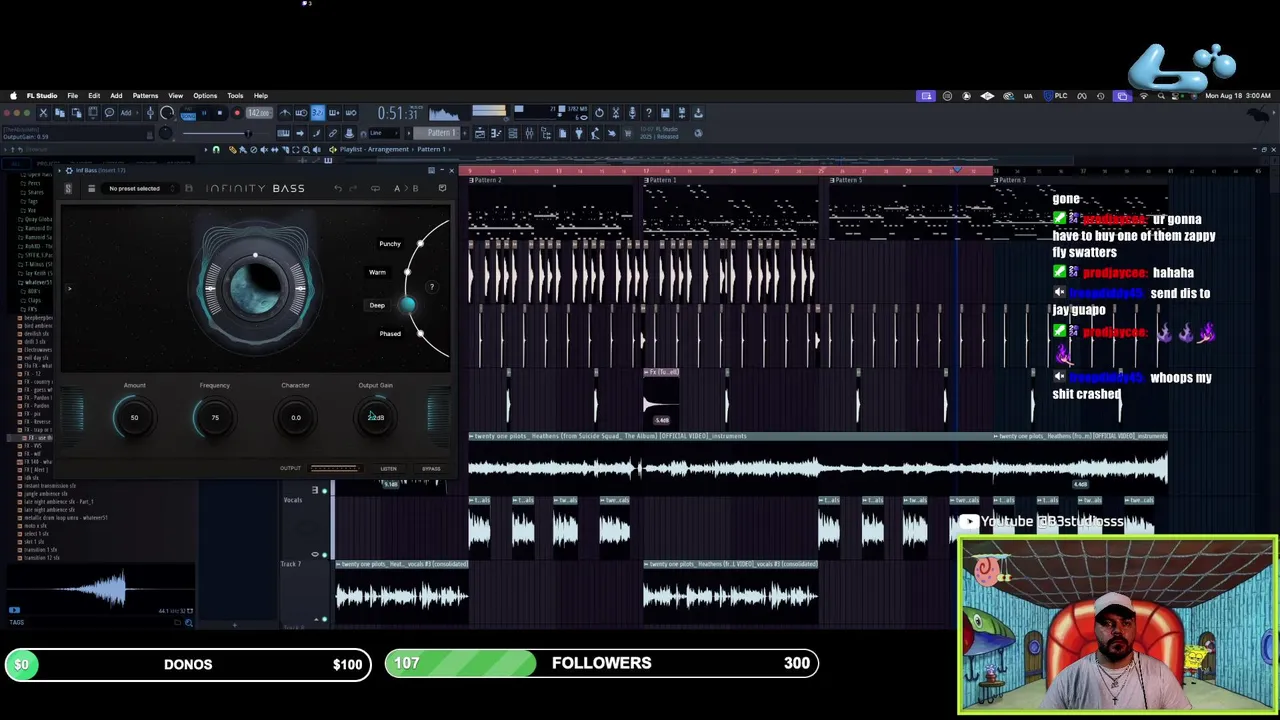
Task: Toggle the BYPASS button
Action: pyautogui.click(x=431, y=468)
